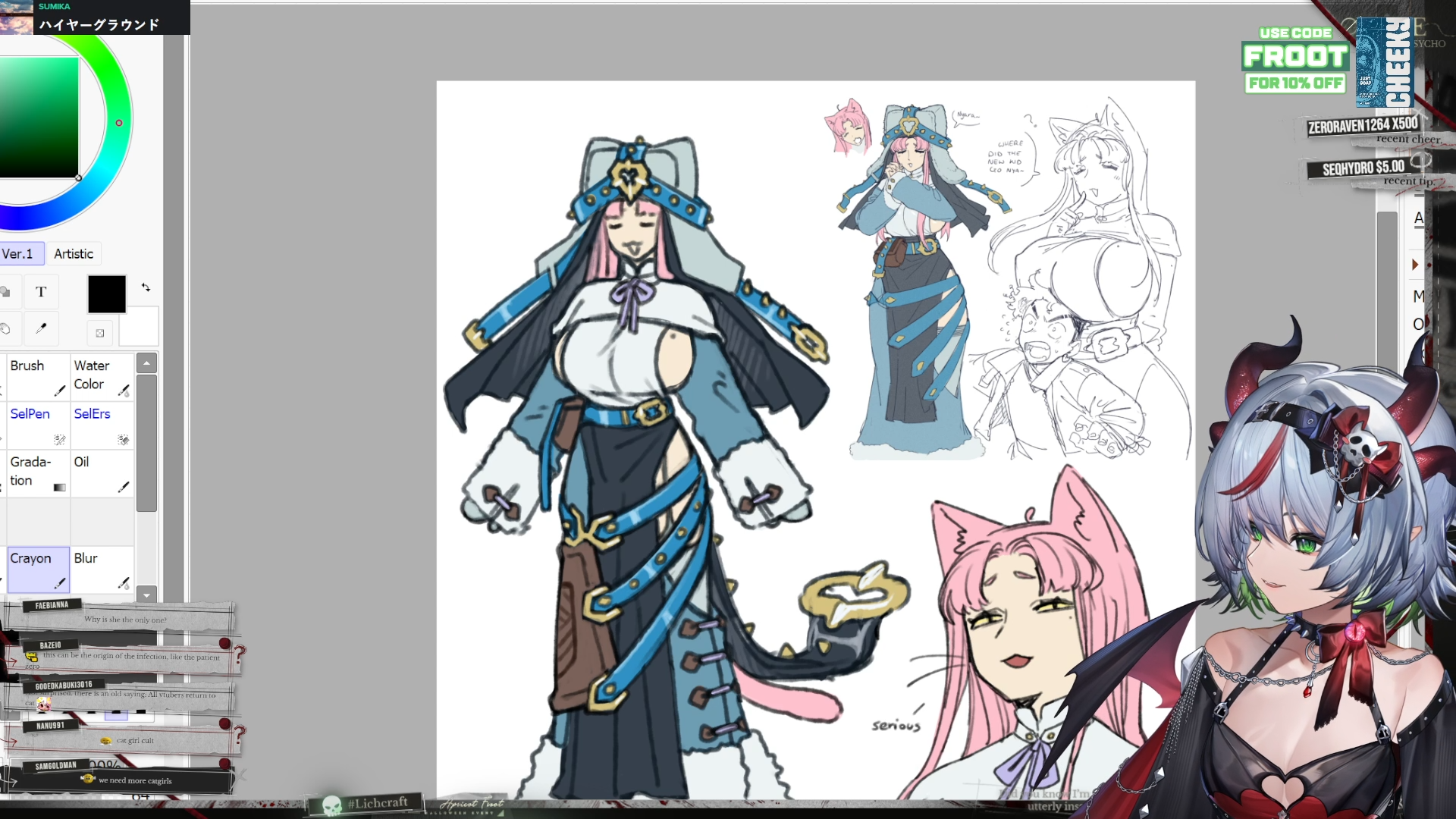Choose the Oil brush preset
The image size is (1456, 819).
point(102,472)
